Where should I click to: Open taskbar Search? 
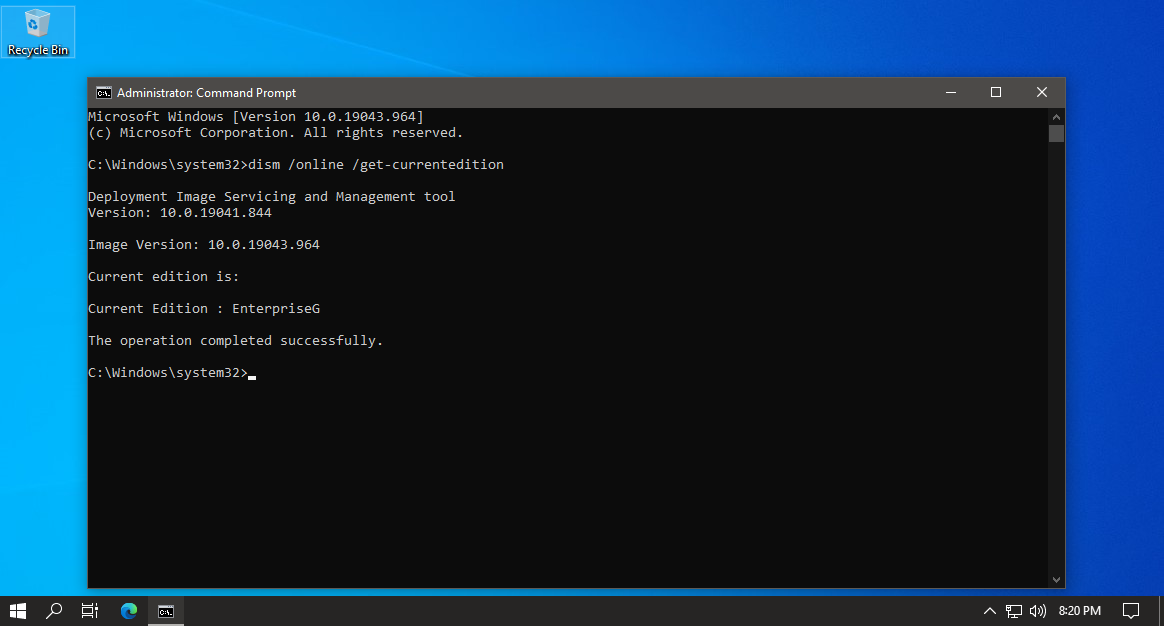[53, 610]
